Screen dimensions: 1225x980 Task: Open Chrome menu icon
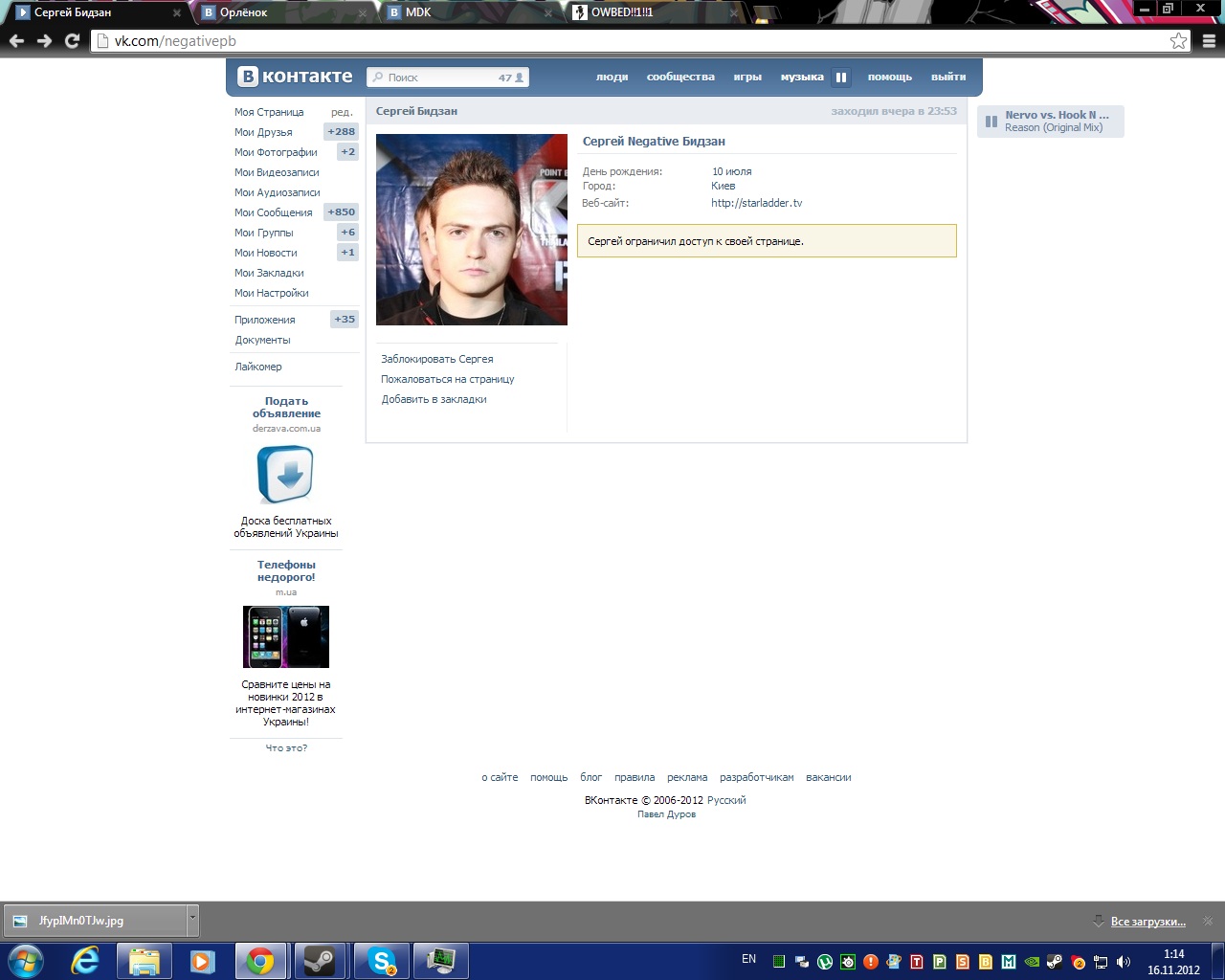click(1209, 41)
